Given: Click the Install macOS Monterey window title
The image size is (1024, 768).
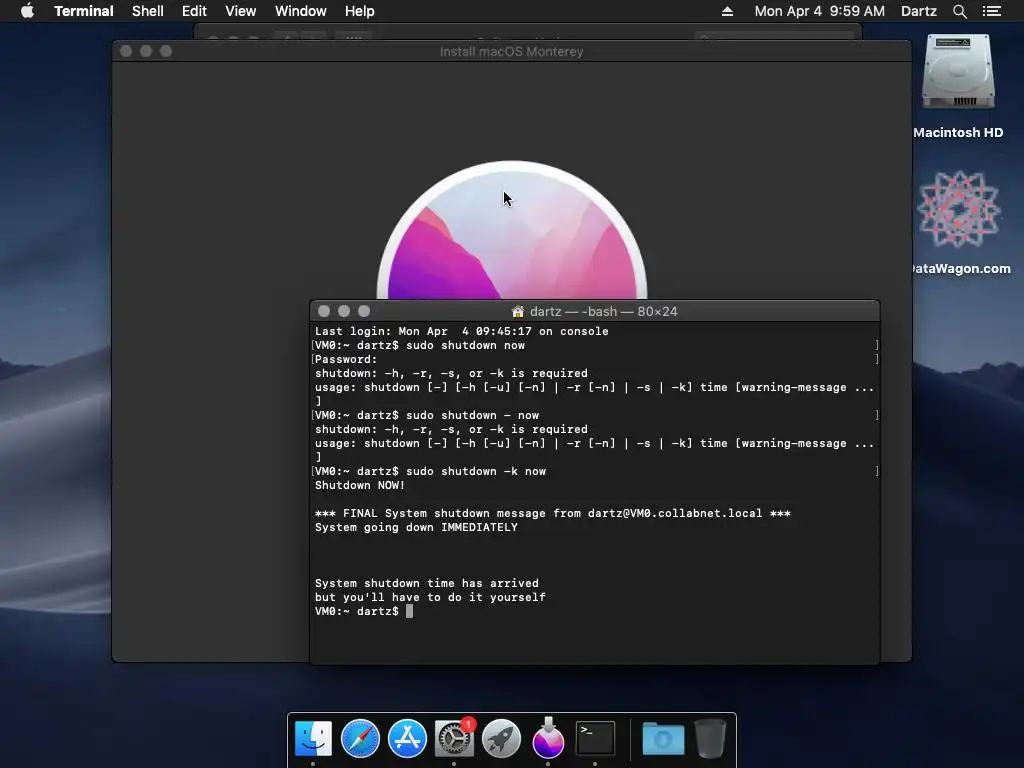Looking at the screenshot, I should [x=511, y=52].
